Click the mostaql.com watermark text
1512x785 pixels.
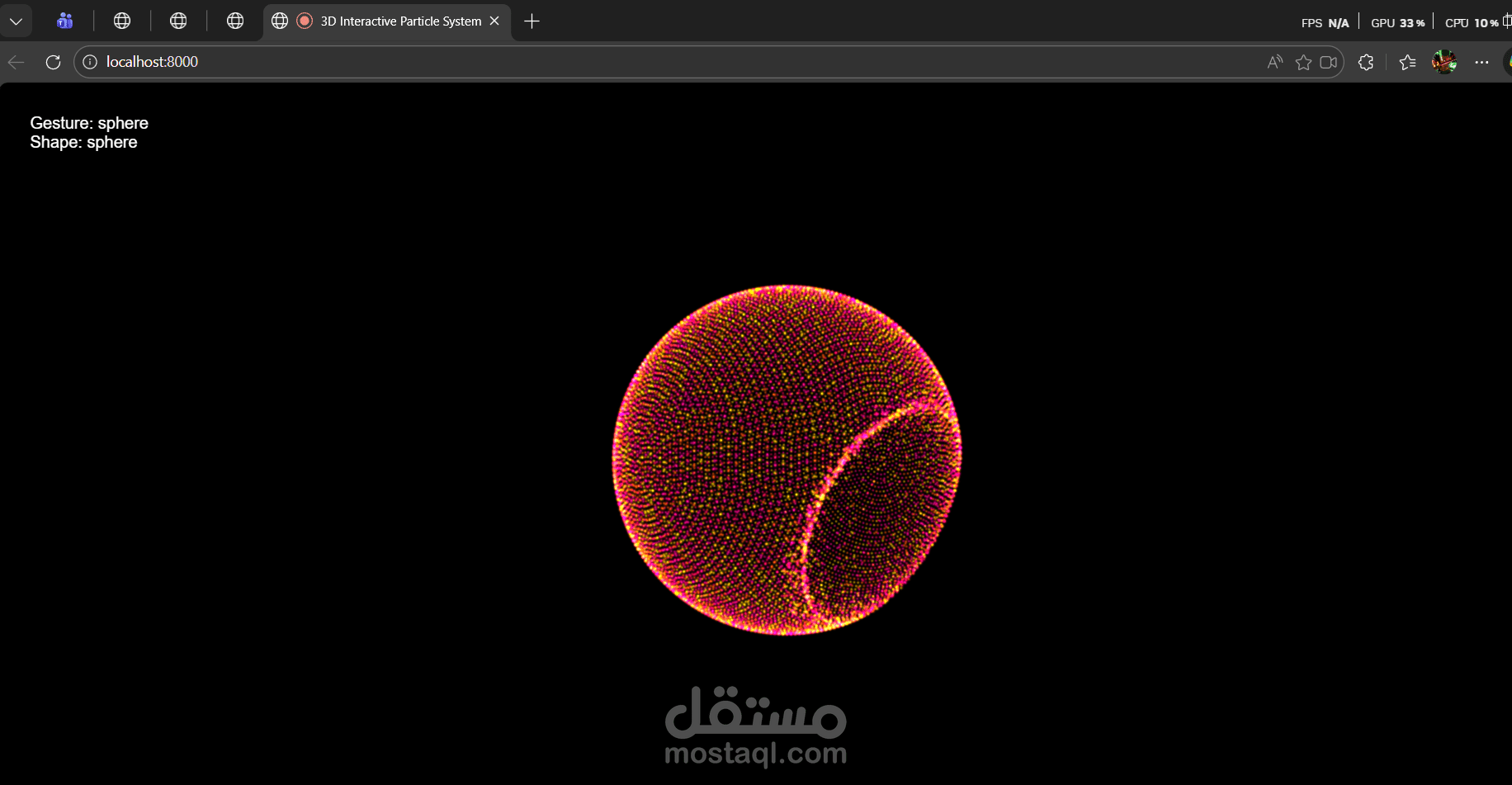[x=754, y=753]
